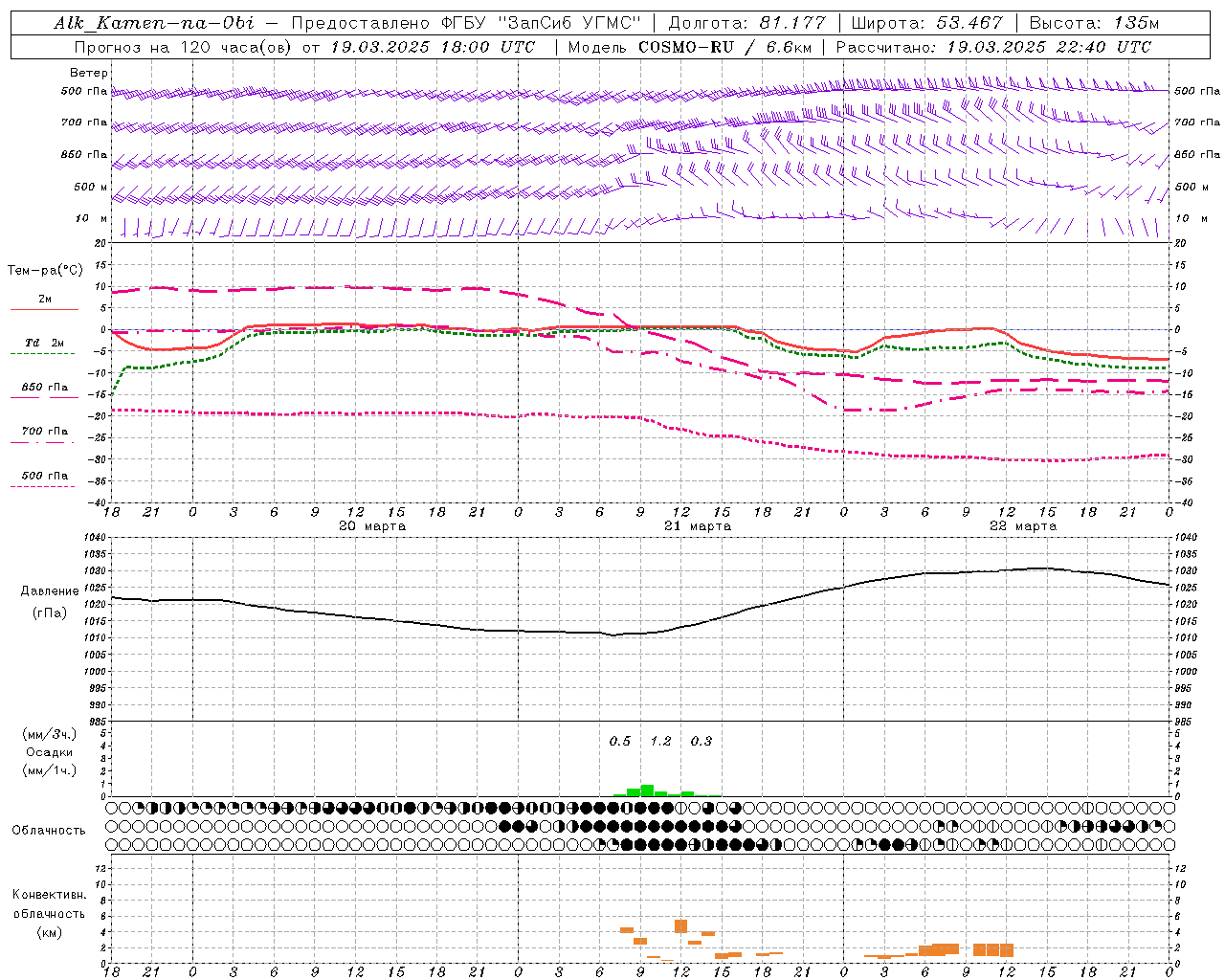Image resolution: width=1225 pixels, height=980 pixels.
Task: Click the '0.3' precipitation amount value
Action: (x=702, y=742)
